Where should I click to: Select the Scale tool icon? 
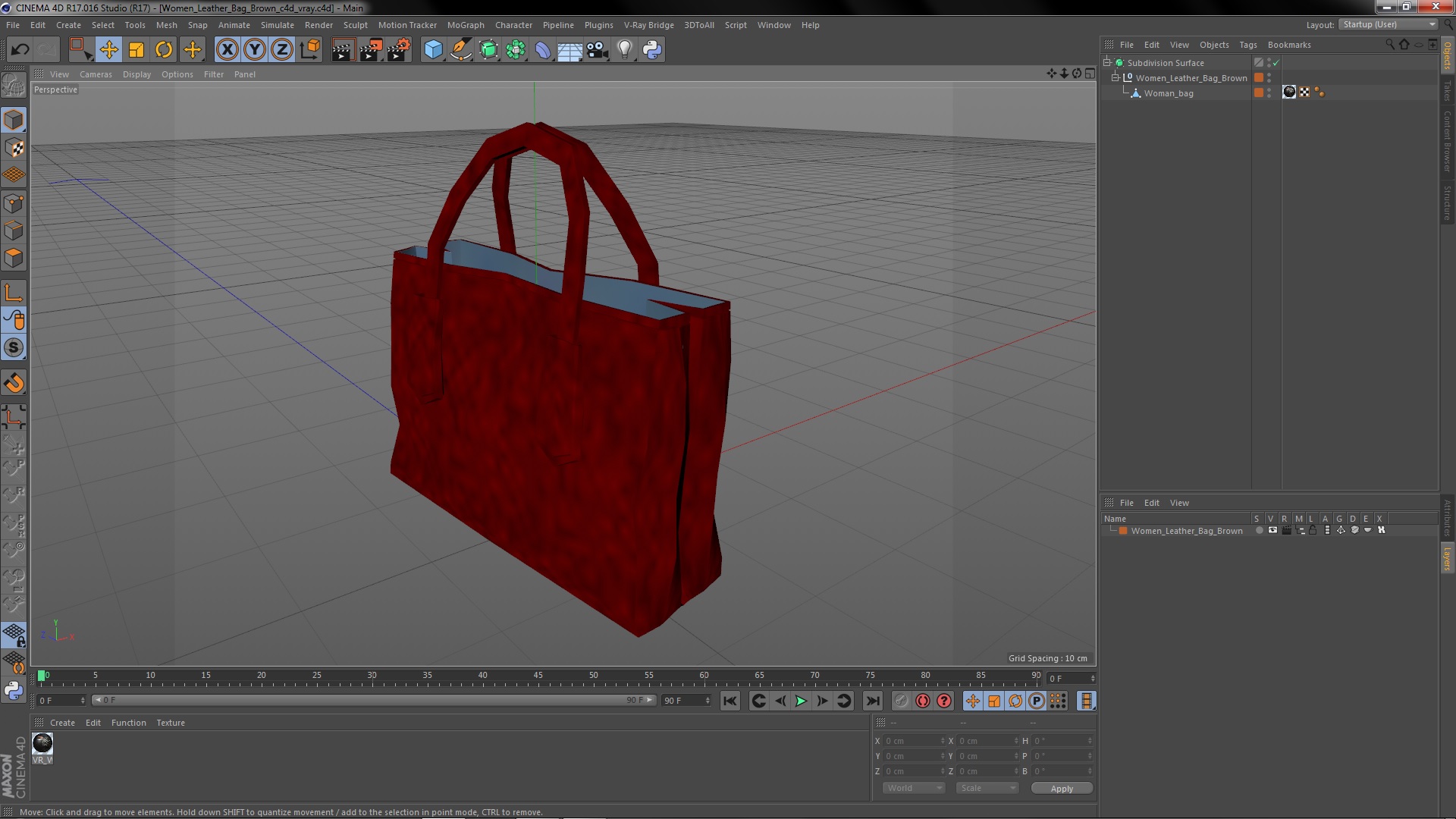point(136,50)
